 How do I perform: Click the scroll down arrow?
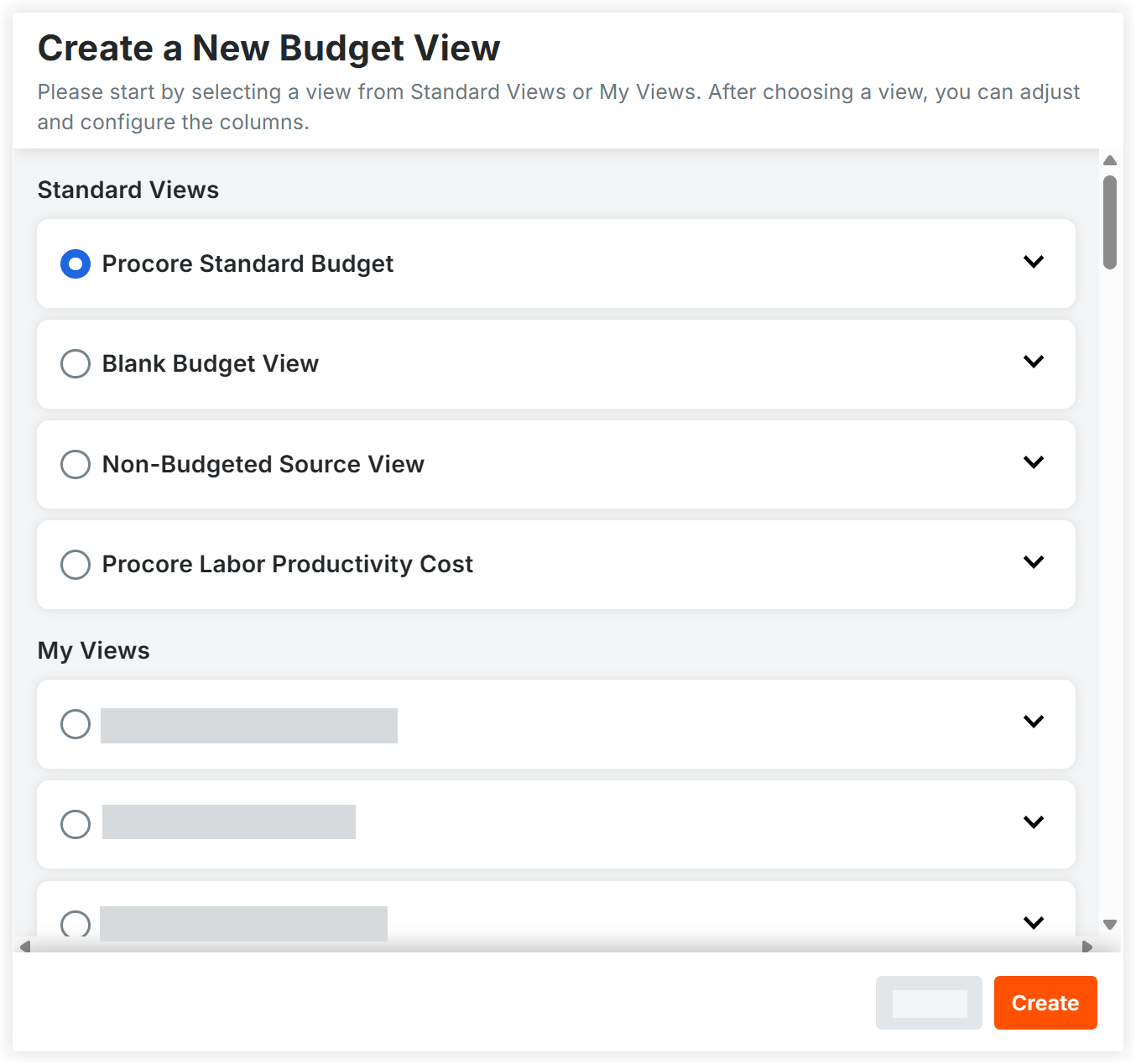pyautogui.click(x=1110, y=925)
